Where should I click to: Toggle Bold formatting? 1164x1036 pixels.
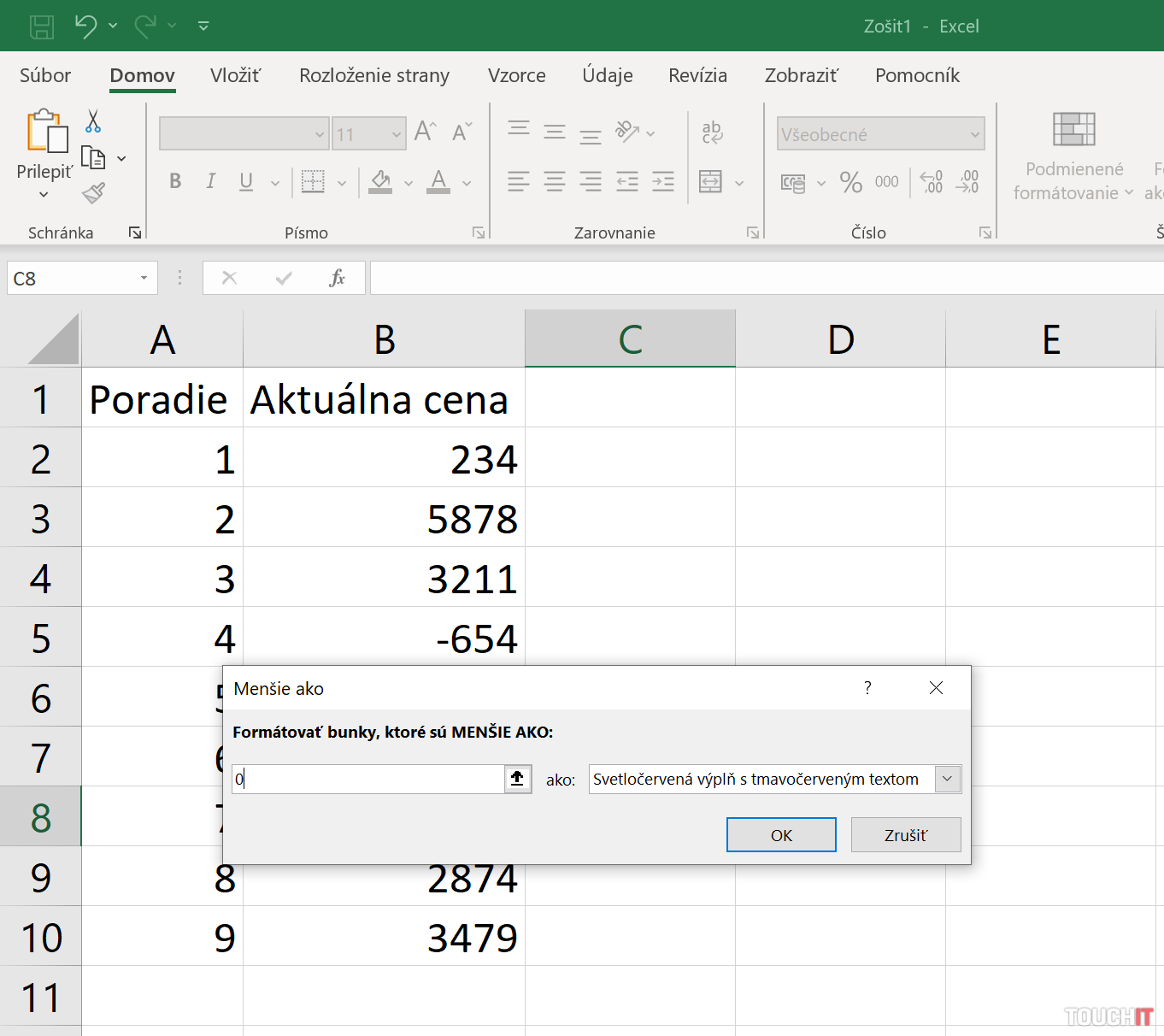175,181
